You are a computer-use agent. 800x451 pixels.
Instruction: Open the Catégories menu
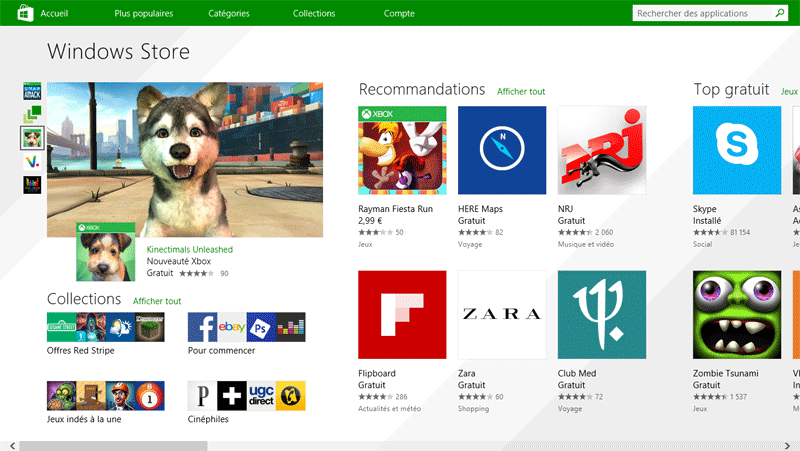(229, 14)
